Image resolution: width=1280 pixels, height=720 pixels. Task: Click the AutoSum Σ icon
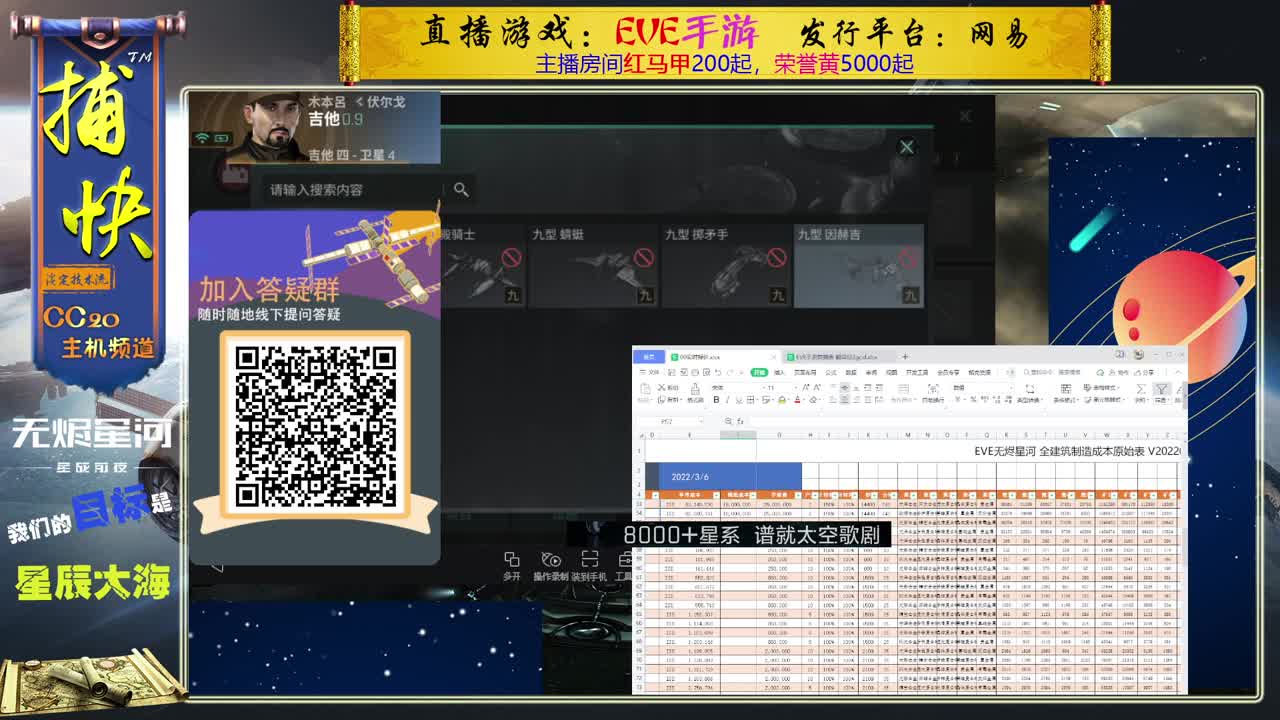pos(1141,390)
